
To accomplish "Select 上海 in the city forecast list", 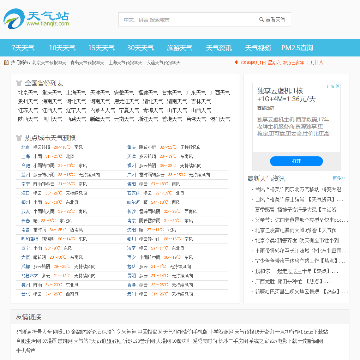I will (25, 156).
